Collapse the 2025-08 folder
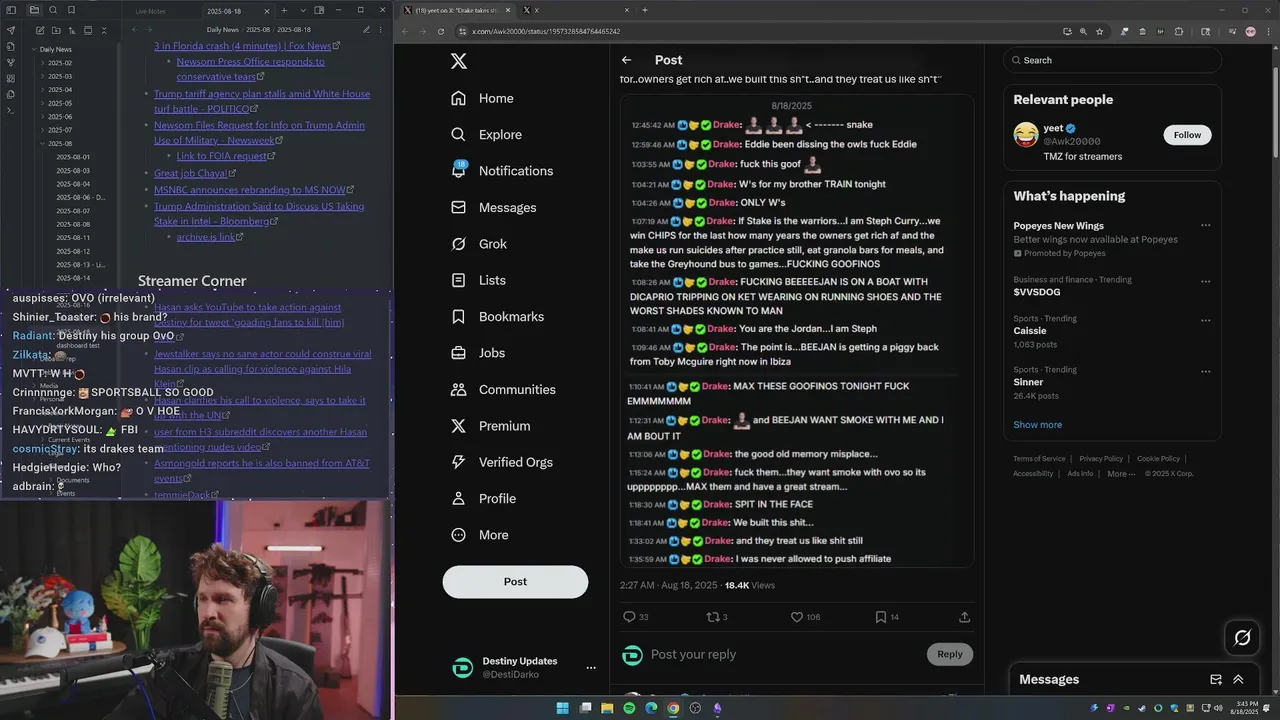1280x720 pixels. tap(60, 143)
